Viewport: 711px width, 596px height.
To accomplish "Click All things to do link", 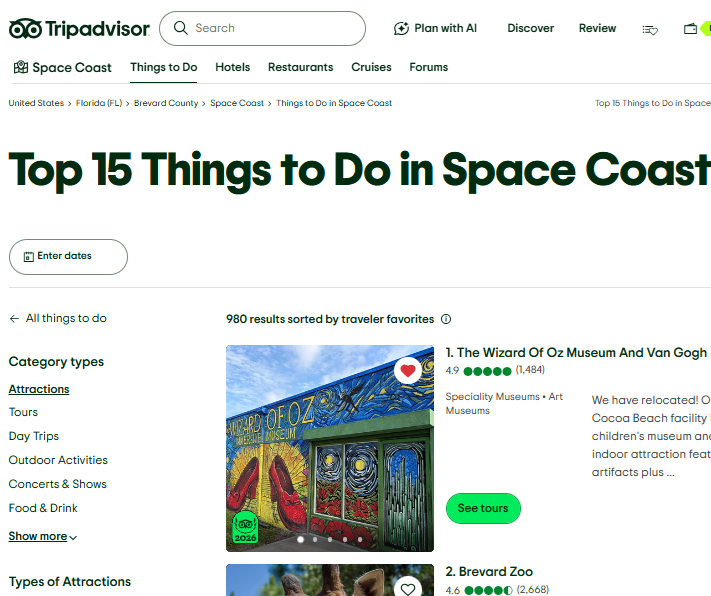I will (x=66, y=318).
